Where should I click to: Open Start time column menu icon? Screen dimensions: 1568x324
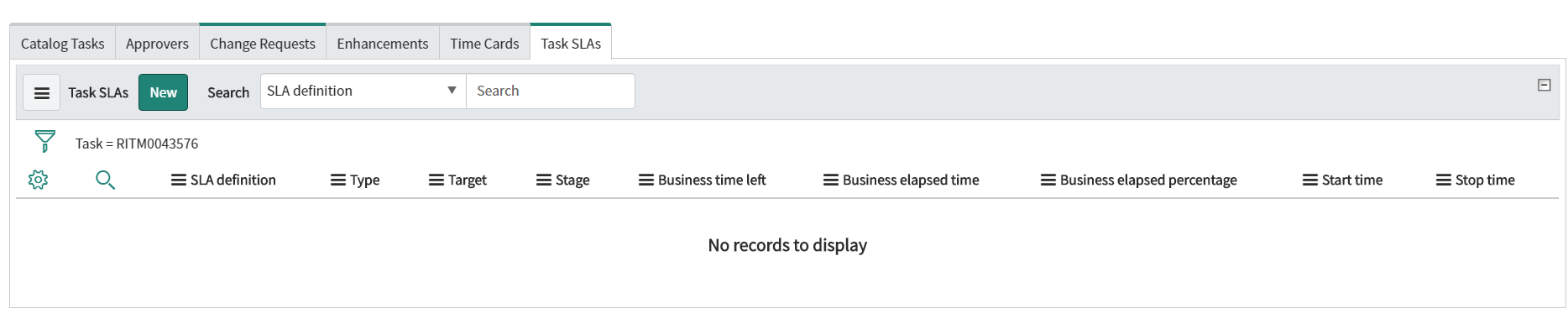point(1310,180)
